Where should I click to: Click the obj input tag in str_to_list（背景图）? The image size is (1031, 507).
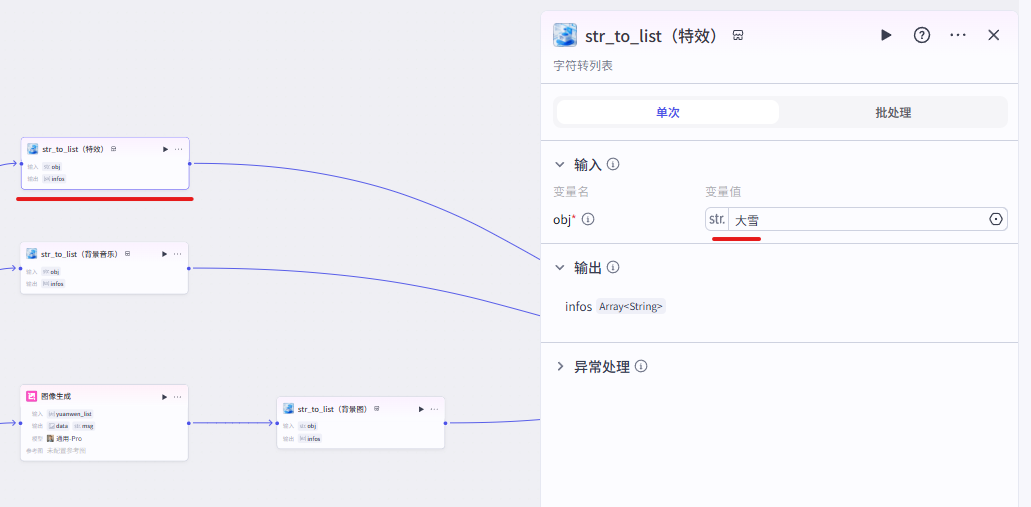pyautogui.click(x=308, y=426)
